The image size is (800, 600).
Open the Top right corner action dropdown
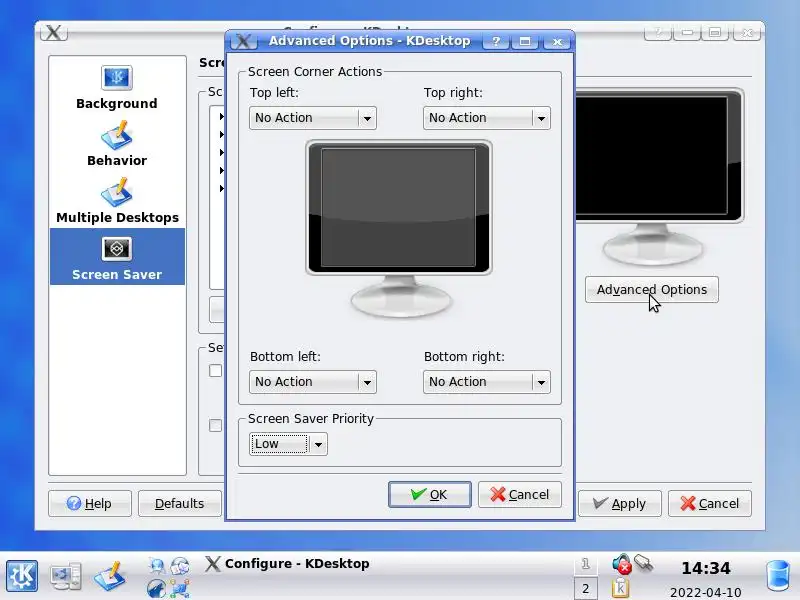487,118
